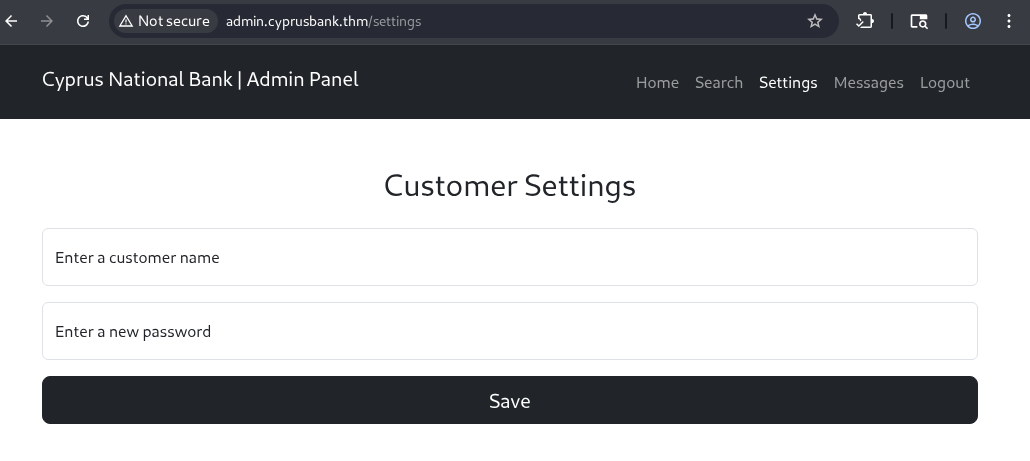Screen dimensions: 1030x461
Task: Select the Settings nav item
Action: coord(788,83)
